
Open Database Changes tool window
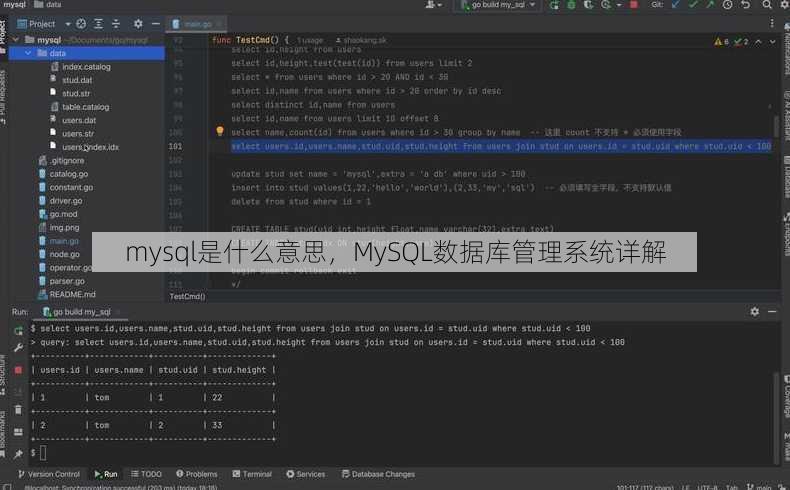pyautogui.click(x=378, y=474)
